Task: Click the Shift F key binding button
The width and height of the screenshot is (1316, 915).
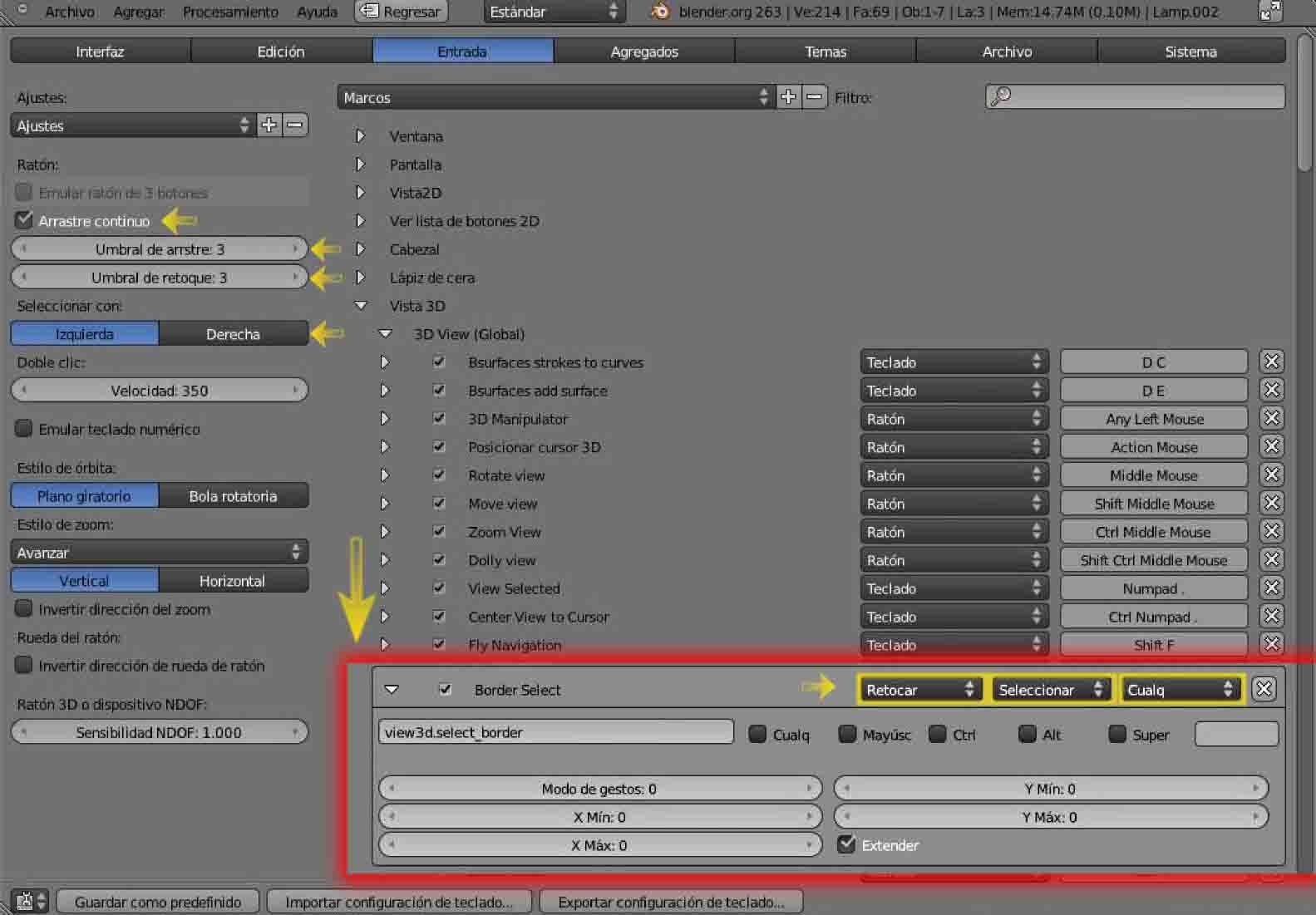Action: pos(1154,644)
